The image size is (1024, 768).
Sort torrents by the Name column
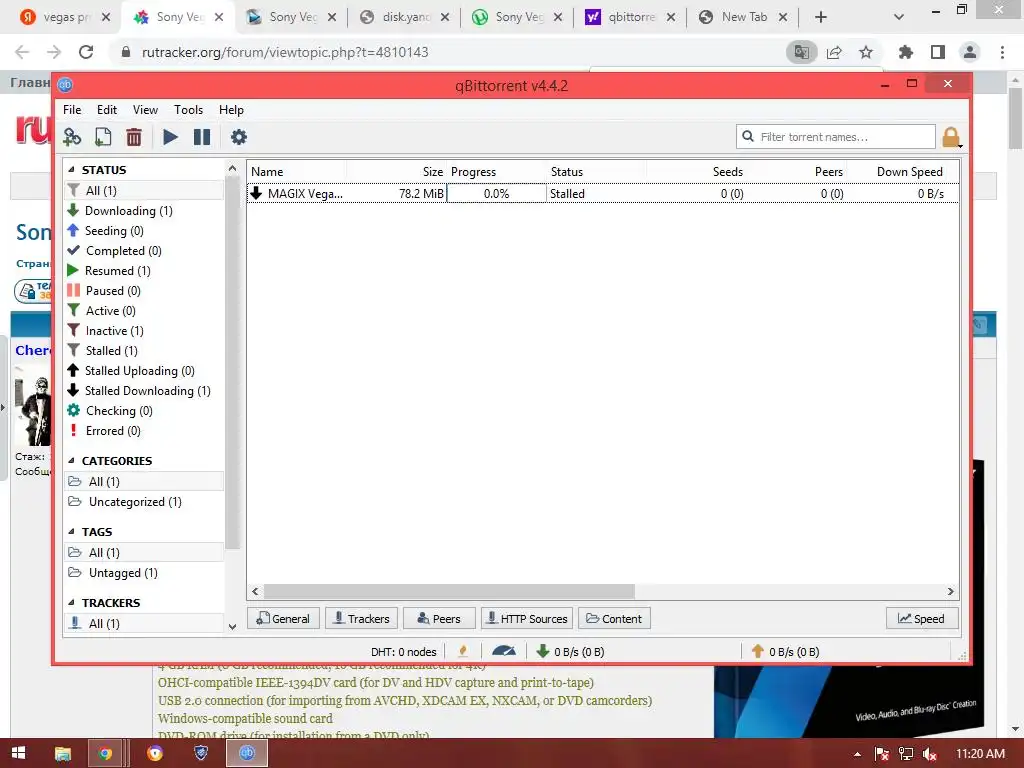point(297,172)
